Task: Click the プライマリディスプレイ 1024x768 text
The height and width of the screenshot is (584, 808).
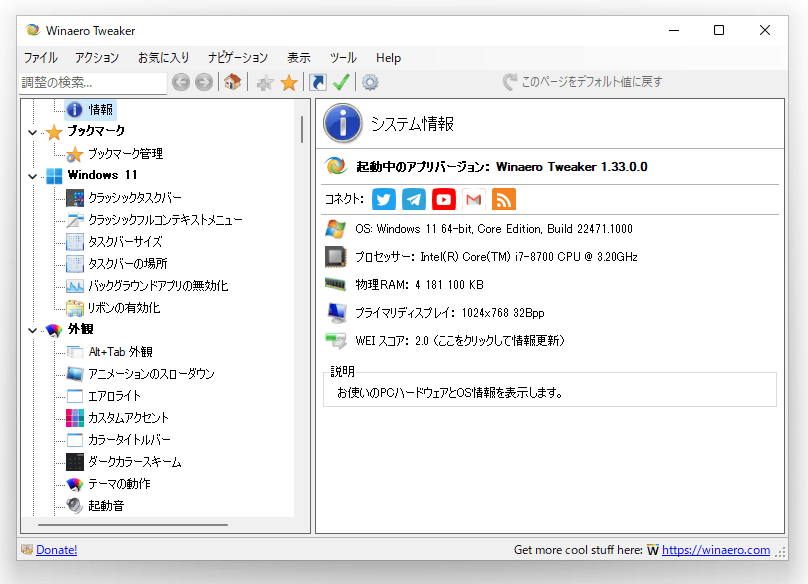Action: (449, 313)
